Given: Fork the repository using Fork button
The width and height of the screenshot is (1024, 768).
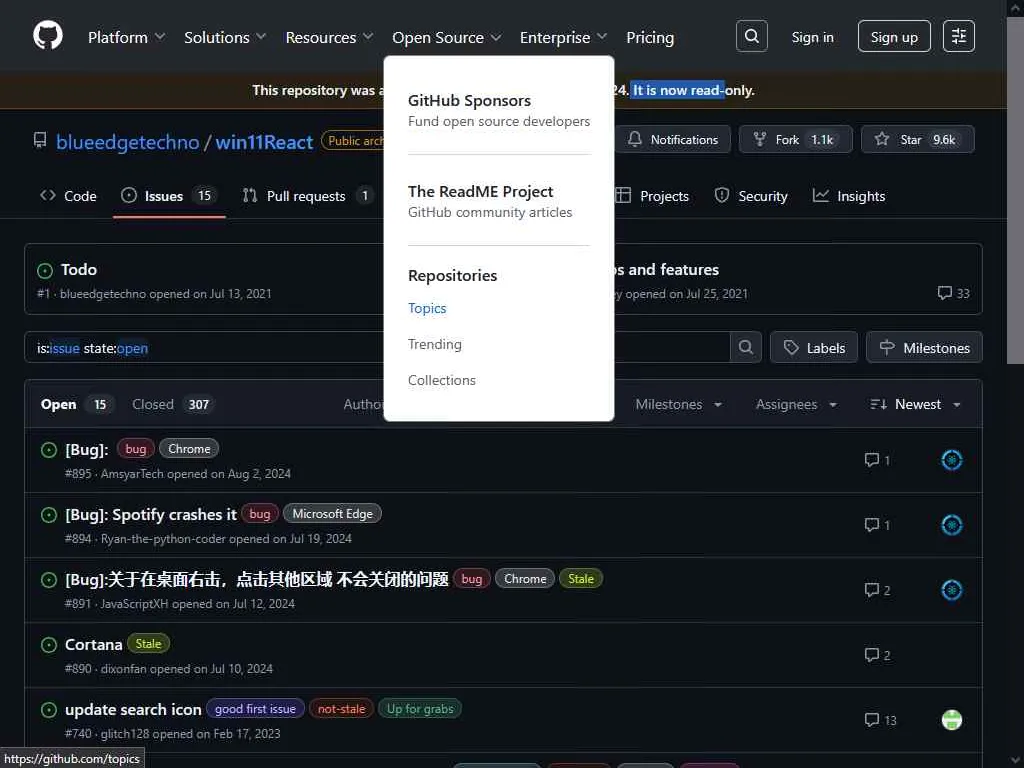Looking at the screenshot, I should coord(795,139).
